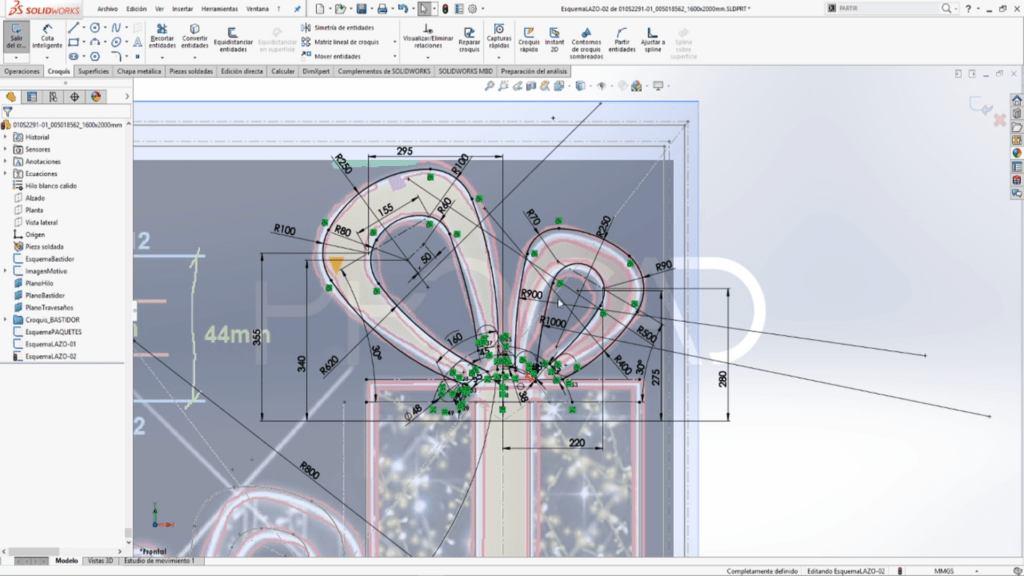Select the Line sketch tool
This screenshot has height=576, width=1024.
pyautogui.click(x=73, y=27)
